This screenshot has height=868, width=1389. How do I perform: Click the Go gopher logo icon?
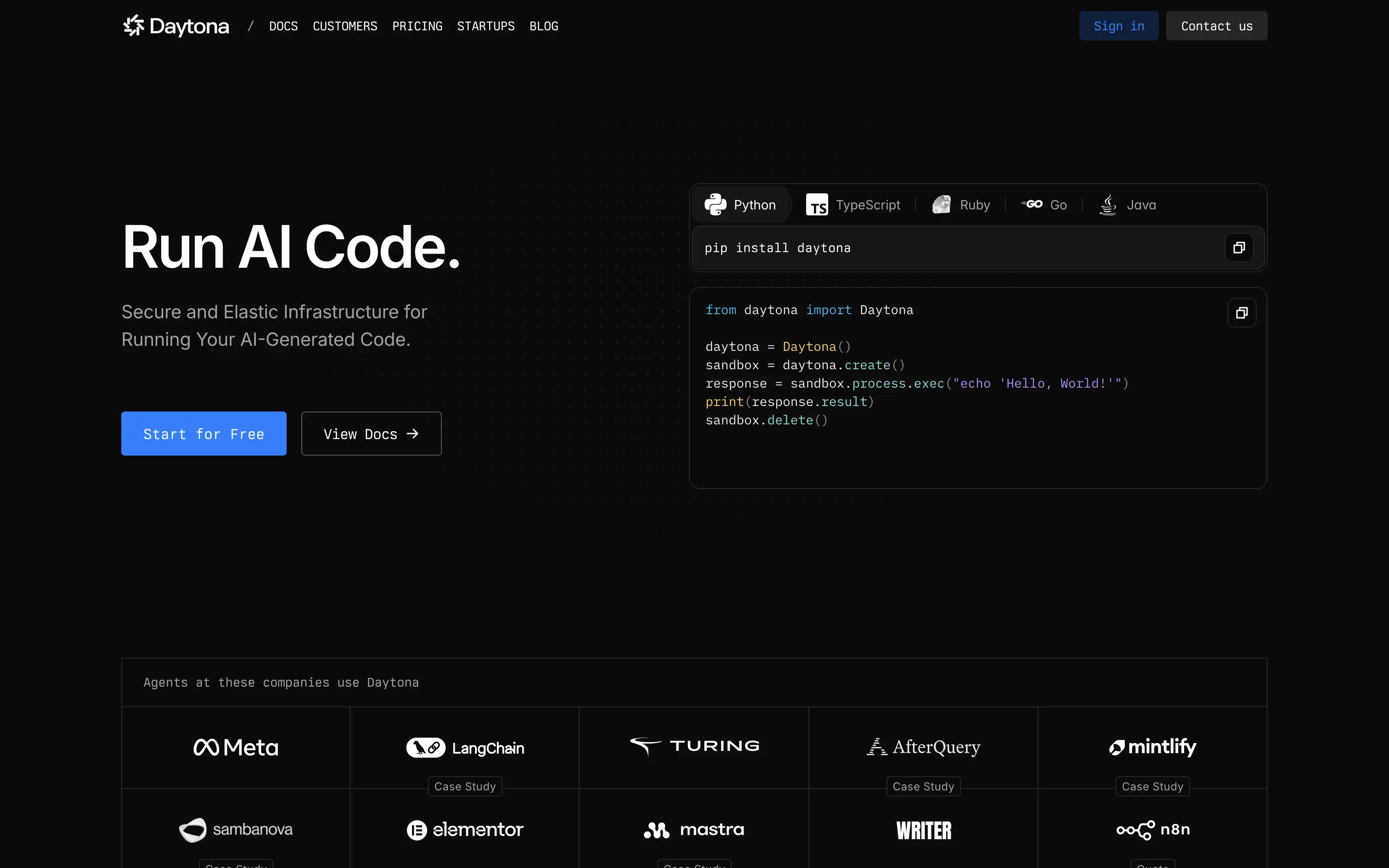tap(1032, 204)
